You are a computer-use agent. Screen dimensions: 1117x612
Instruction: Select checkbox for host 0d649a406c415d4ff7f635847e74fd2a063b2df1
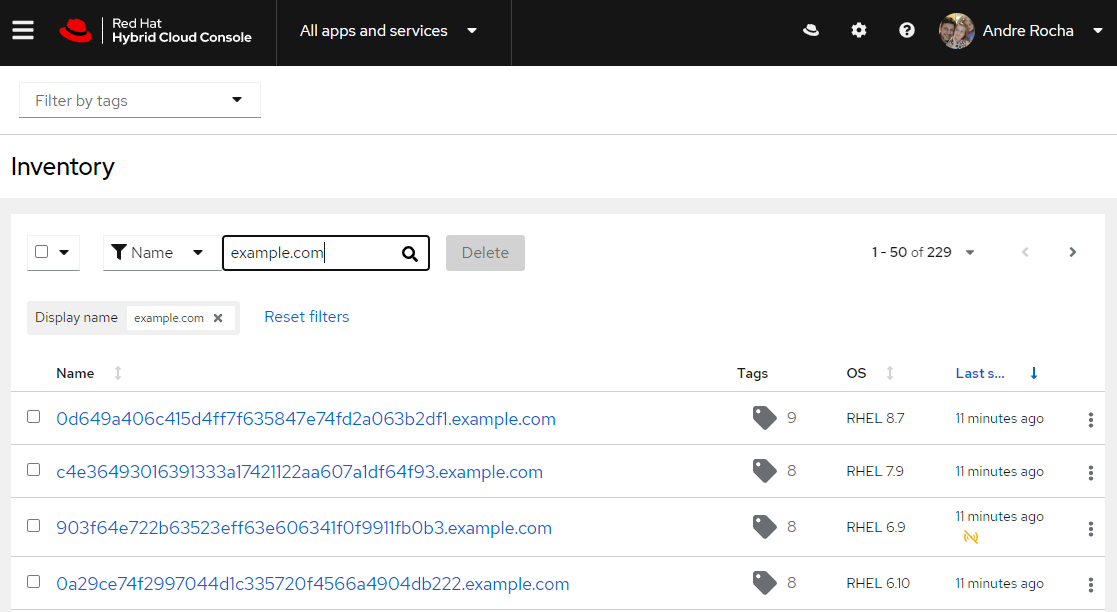coord(34,417)
